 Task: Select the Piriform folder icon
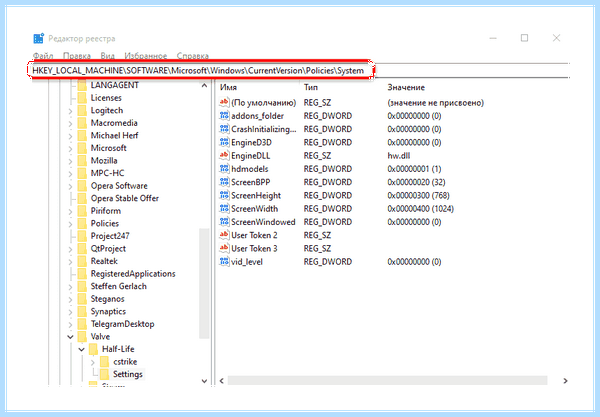coord(82,211)
